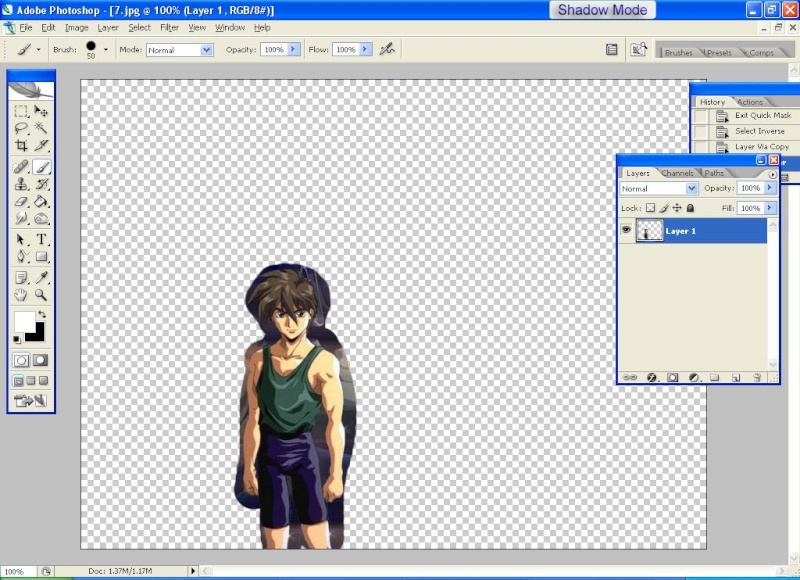The image size is (800, 580).
Task: Add a layer mask
Action: coord(672,377)
